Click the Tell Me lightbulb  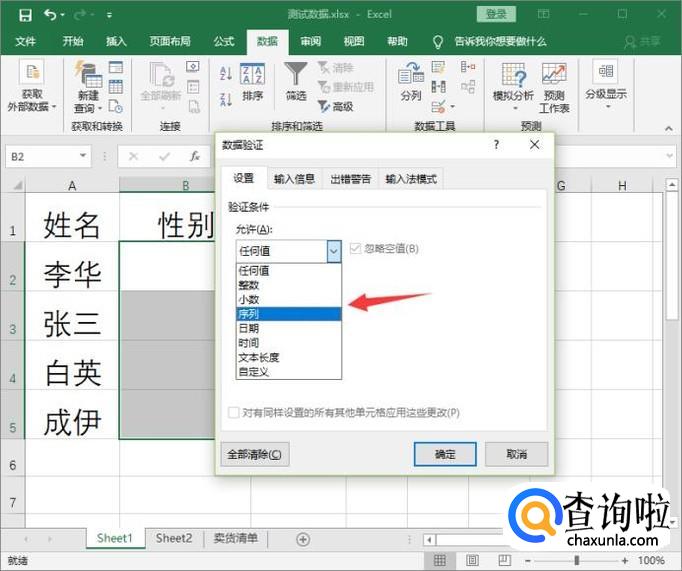(x=438, y=42)
